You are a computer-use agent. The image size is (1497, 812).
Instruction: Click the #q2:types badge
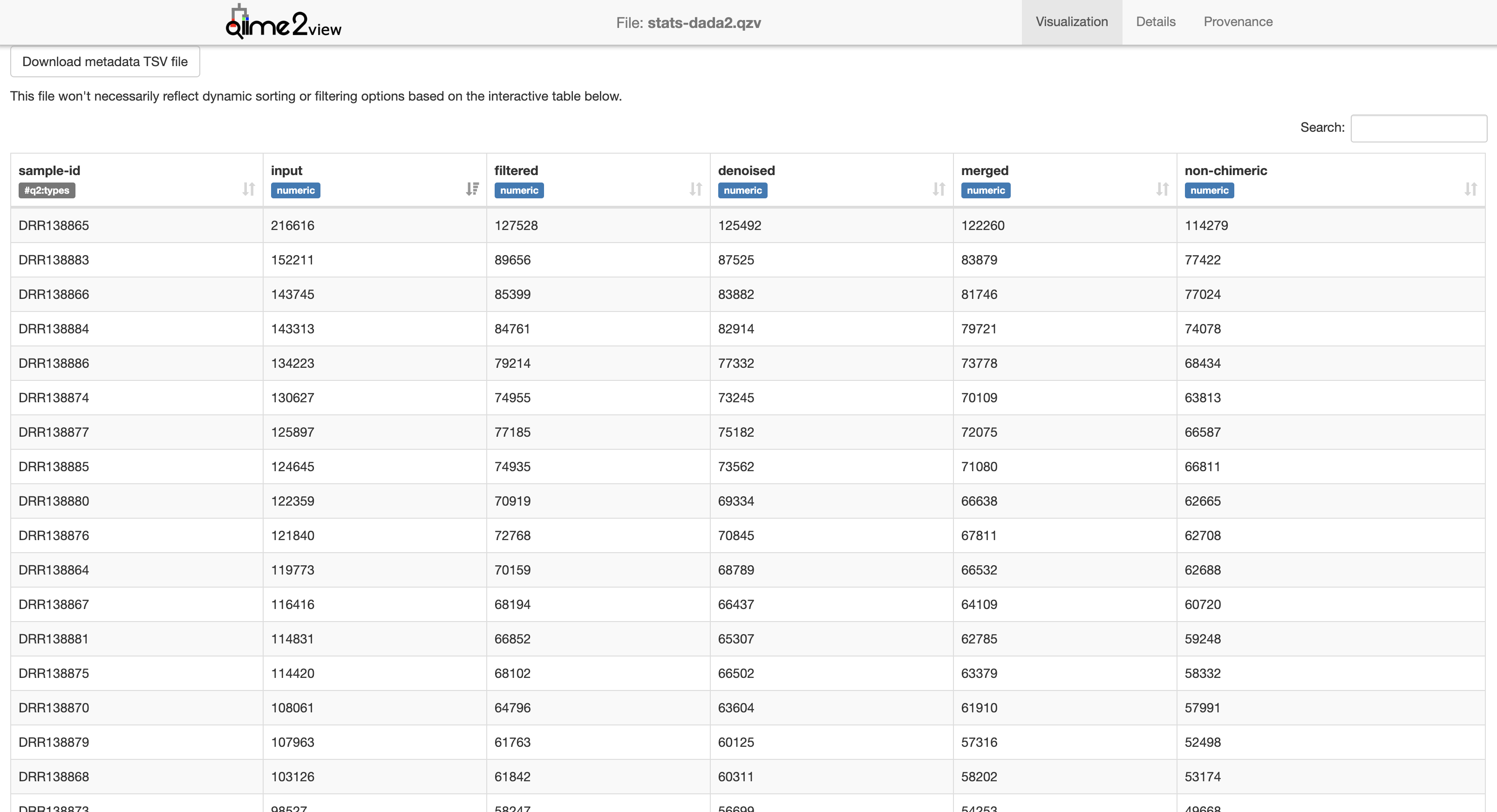coord(47,190)
